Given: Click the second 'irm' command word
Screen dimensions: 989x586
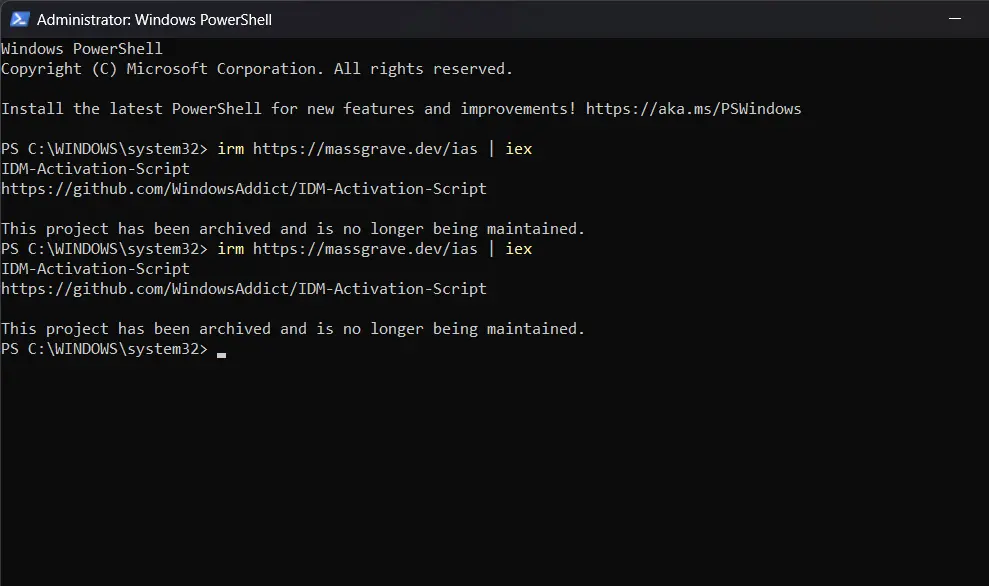Looking at the screenshot, I should tap(231, 249).
